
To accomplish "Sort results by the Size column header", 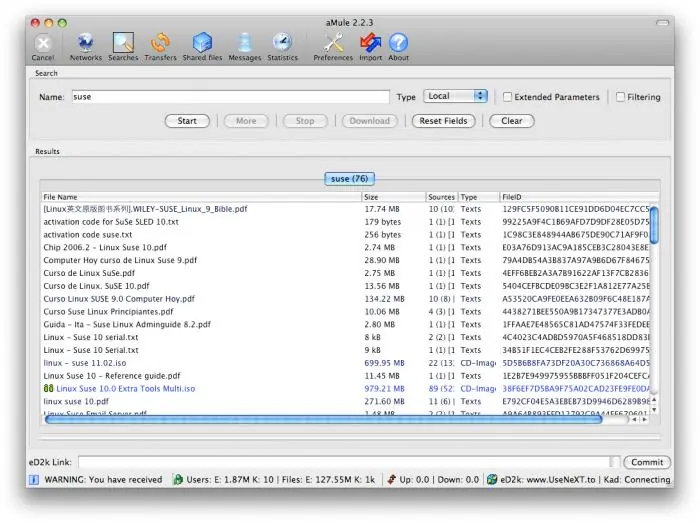I will (x=393, y=197).
